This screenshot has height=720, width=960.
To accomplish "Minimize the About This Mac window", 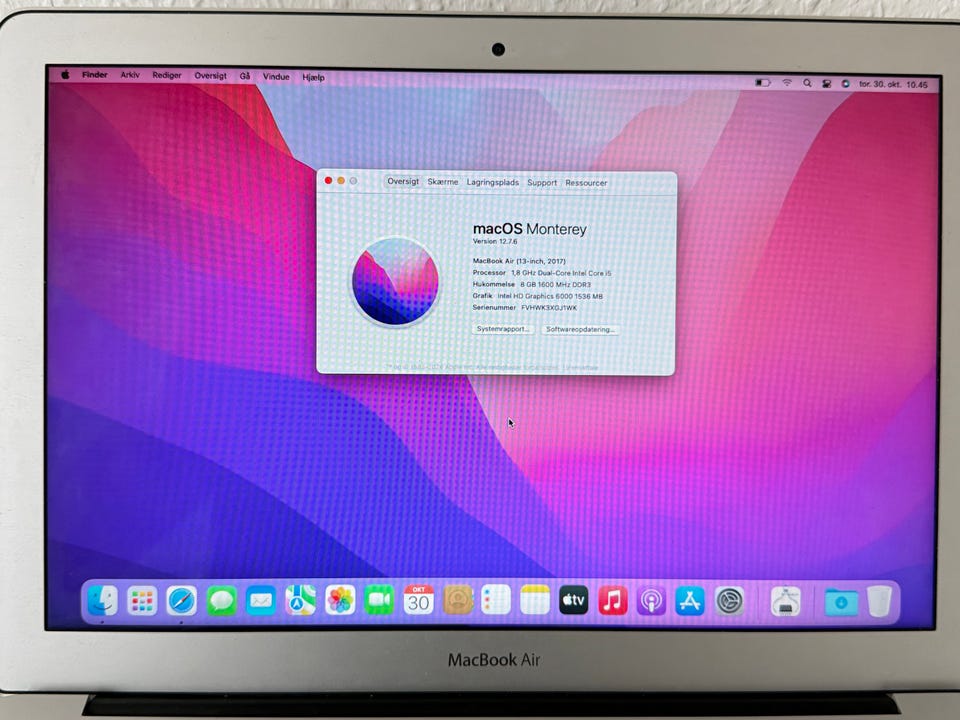I will pos(341,180).
